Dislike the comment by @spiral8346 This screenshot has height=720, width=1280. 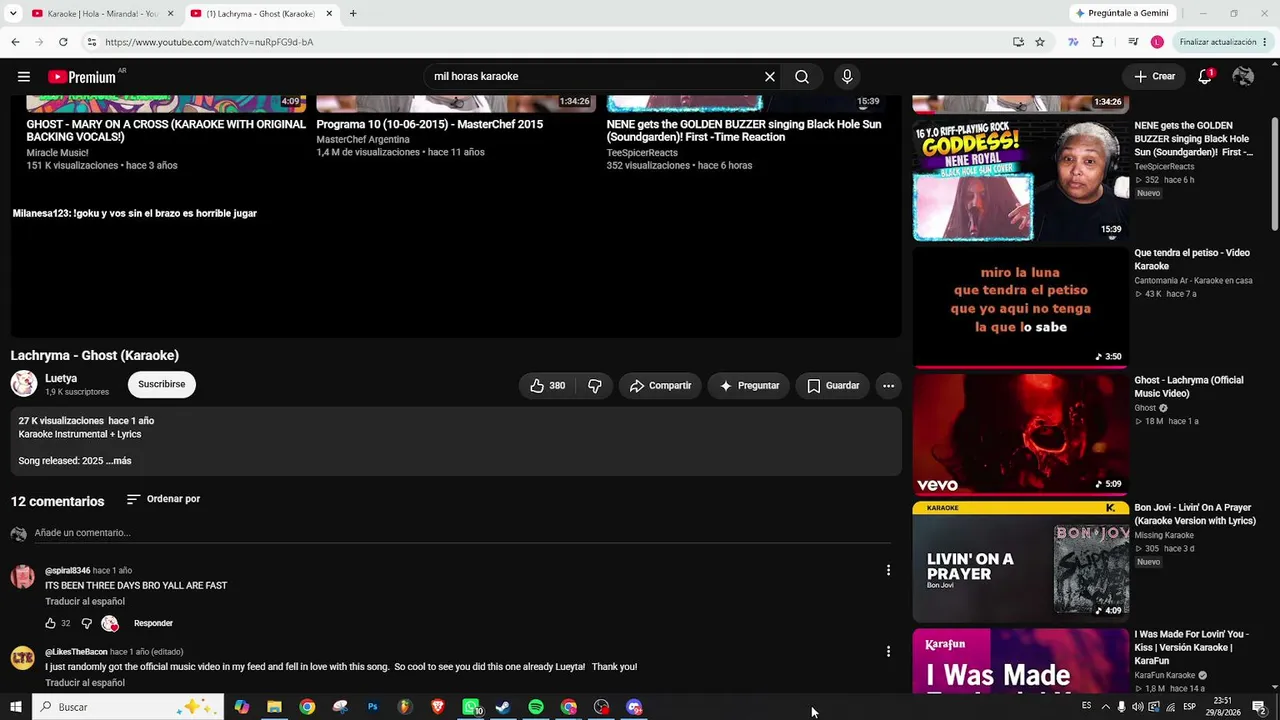86,623
